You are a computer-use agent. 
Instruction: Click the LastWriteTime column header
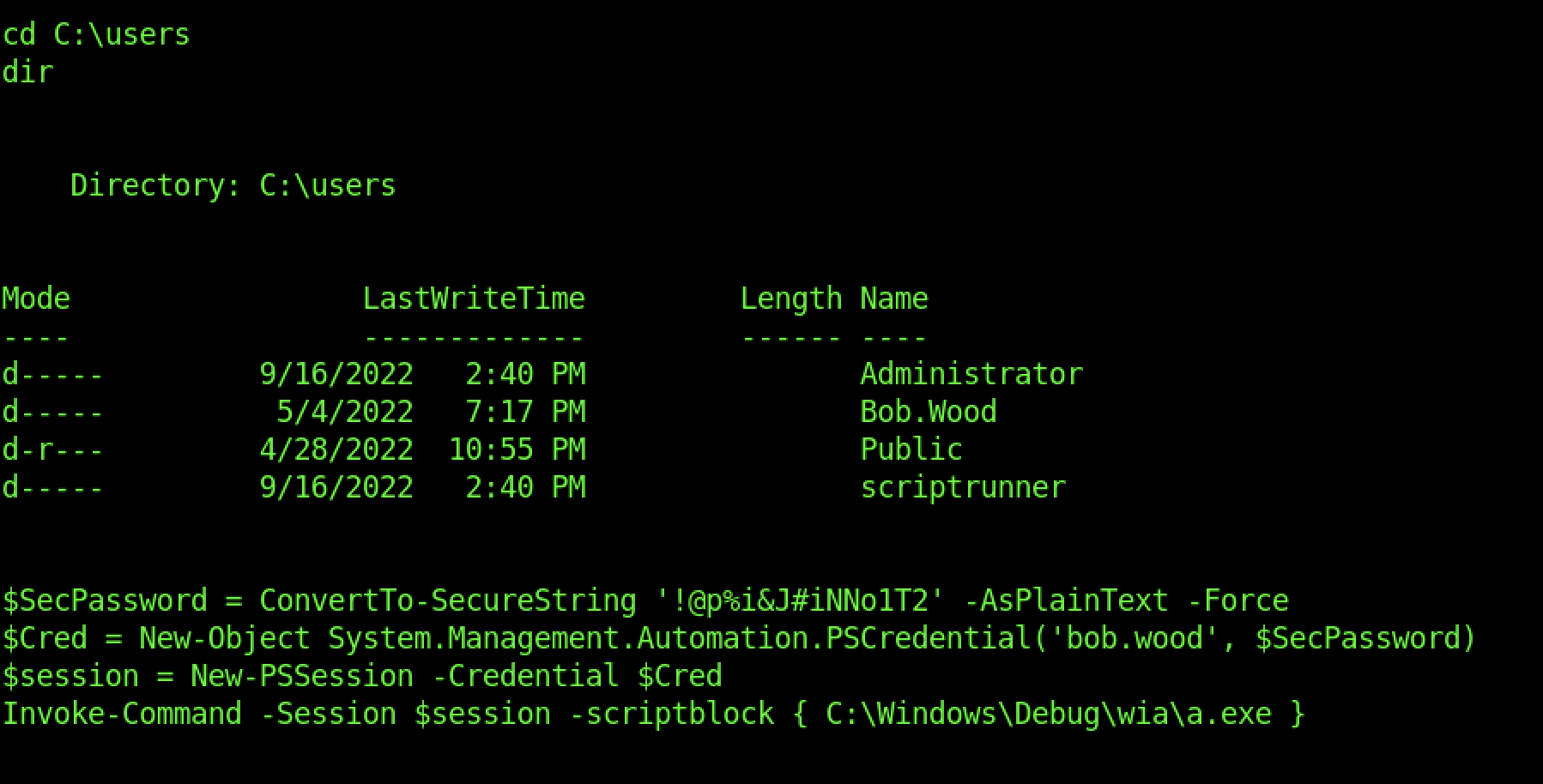[473, 299]
